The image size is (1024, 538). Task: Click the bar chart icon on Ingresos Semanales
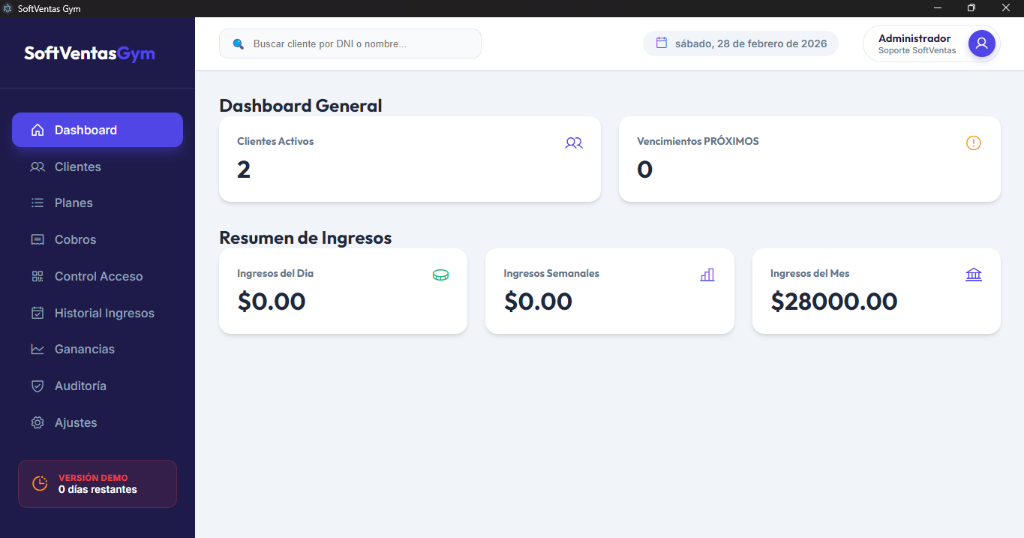coord(707,275)
